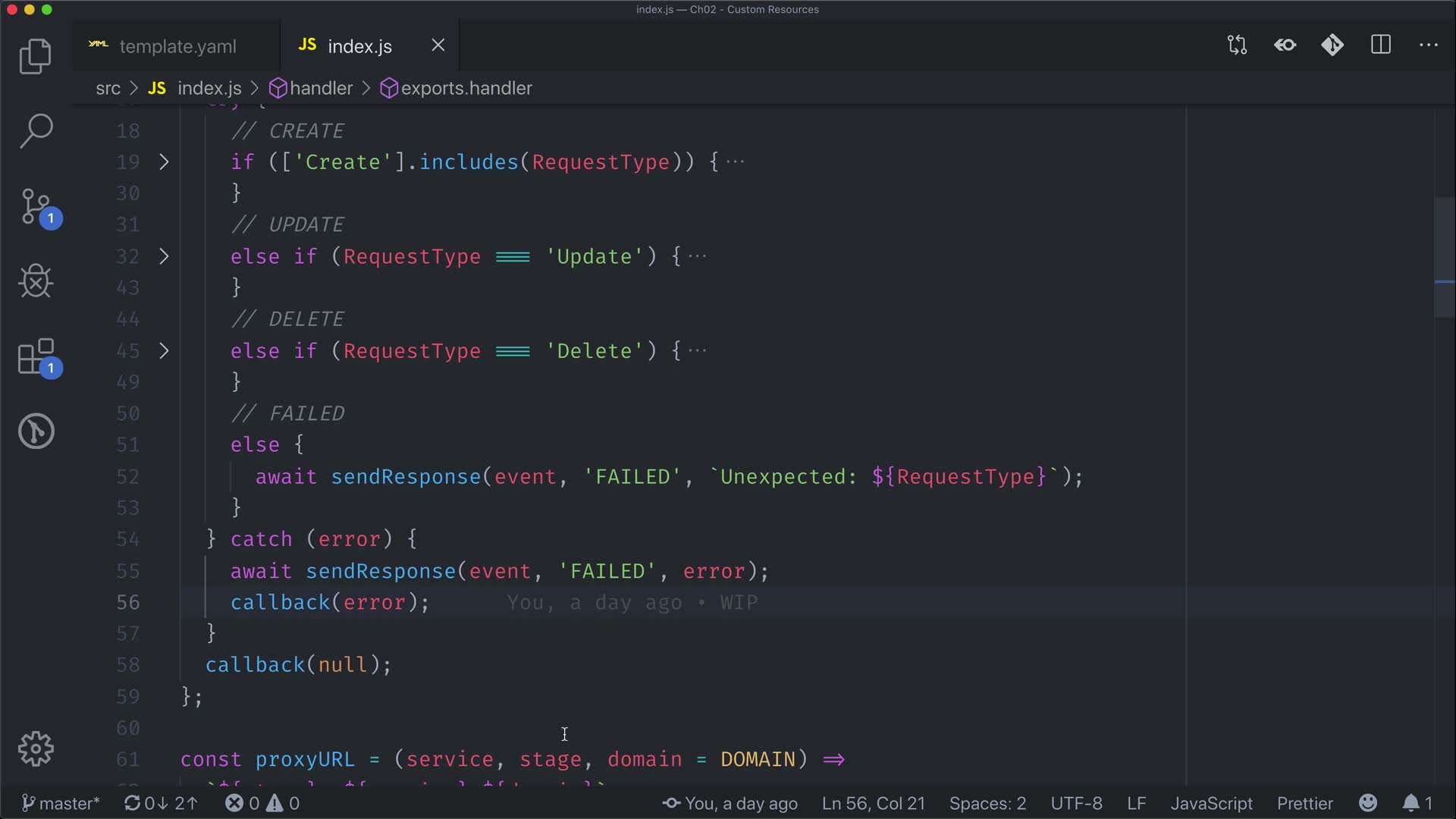The image size is (1456, 819).
Task: Open the More Actions ellipsis menu
Action: coord(1428,45)
